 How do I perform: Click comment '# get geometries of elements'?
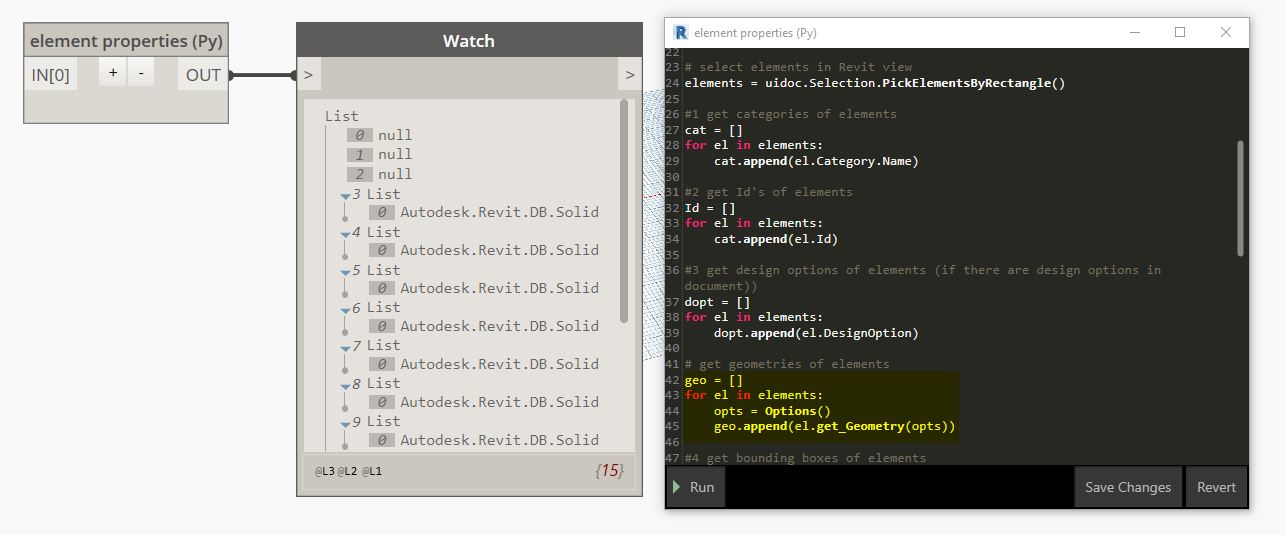click(x=787, y=364)
